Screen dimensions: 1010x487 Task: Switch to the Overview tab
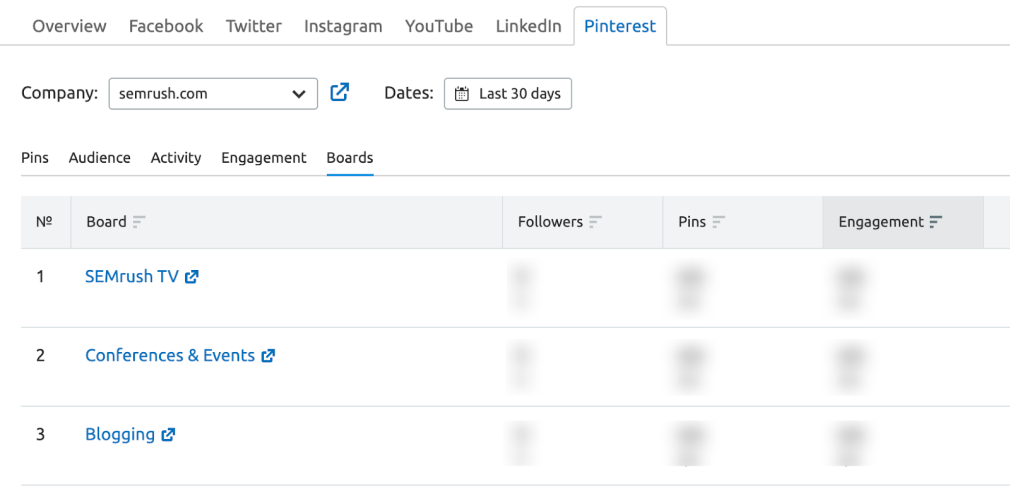point(69,26)
